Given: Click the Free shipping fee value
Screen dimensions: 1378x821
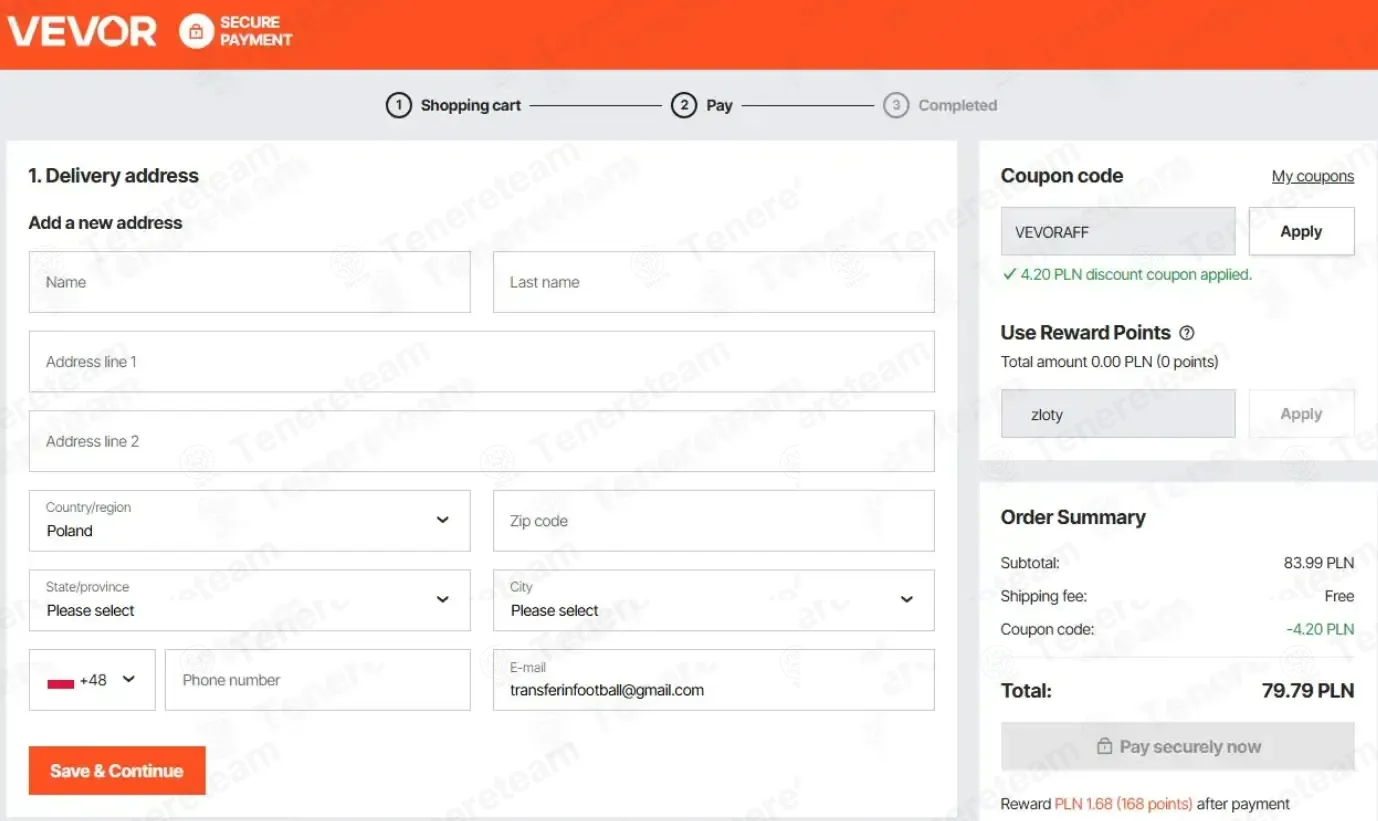Looking at the screenshot, I should click(x=1339, y=596).
